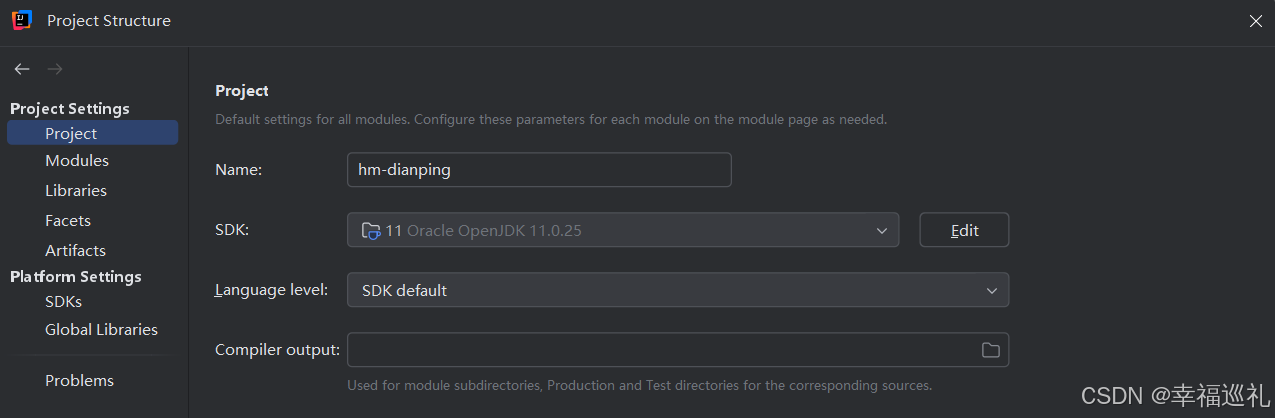Click the IntelliJ IDEA logo icon
This screenshot has width=1275, height=418.
(x=22, y=20)
